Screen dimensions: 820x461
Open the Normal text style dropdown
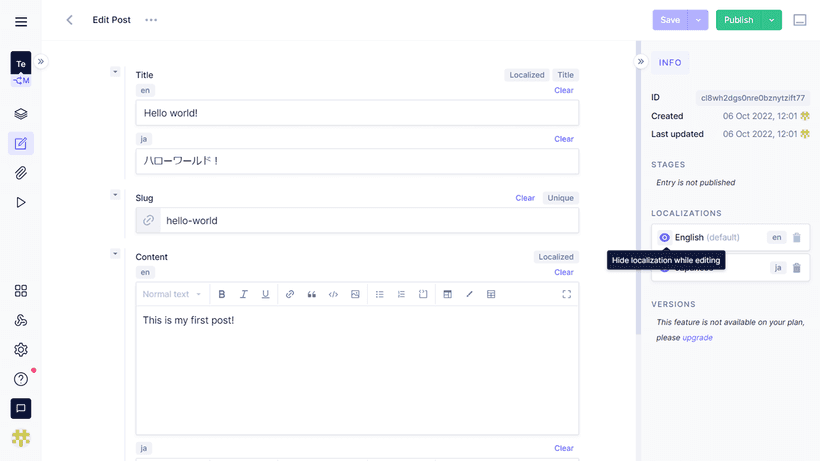click(172, 294)
